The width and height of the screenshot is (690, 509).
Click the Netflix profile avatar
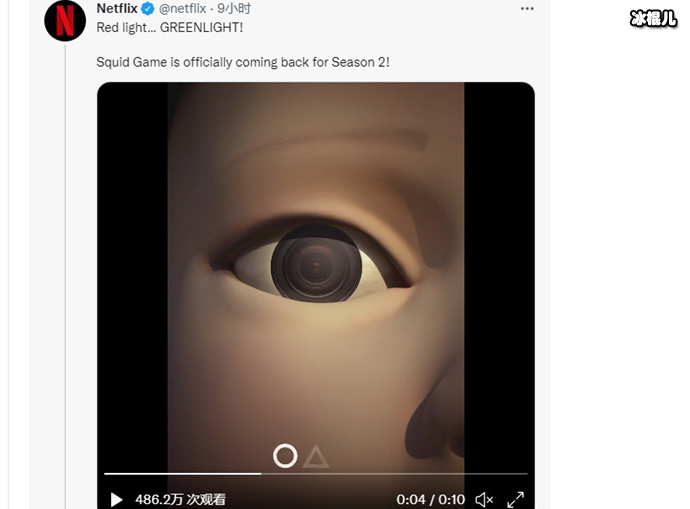[x=65, y=20]
